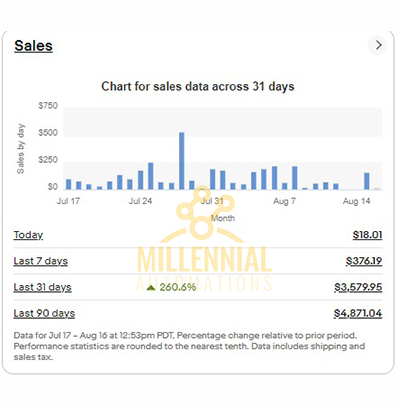
Task: Select the tallest bar in the chart
Action: click(x=182, y=161)
